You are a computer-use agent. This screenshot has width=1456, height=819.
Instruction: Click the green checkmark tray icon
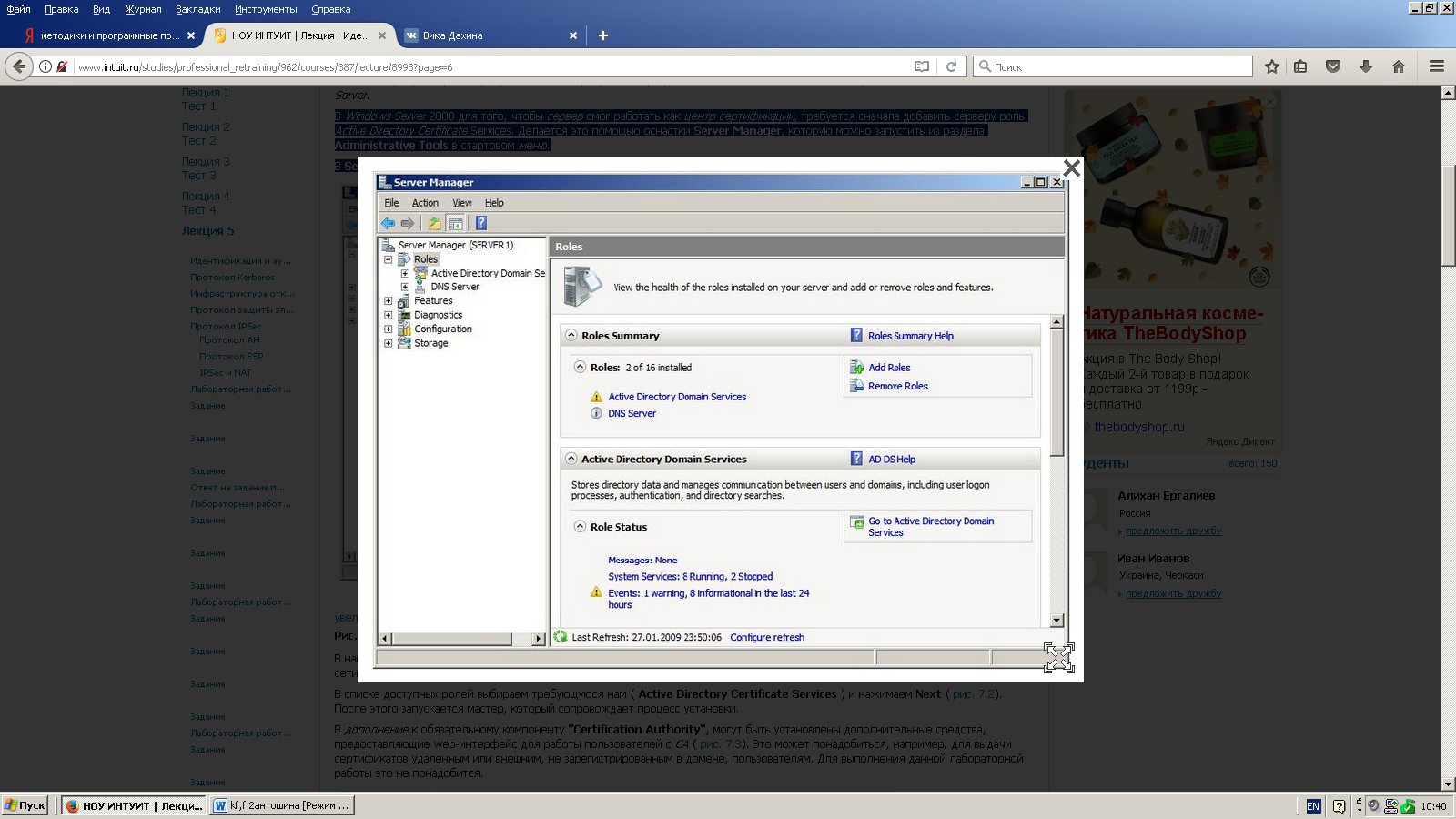[1408, 806]
